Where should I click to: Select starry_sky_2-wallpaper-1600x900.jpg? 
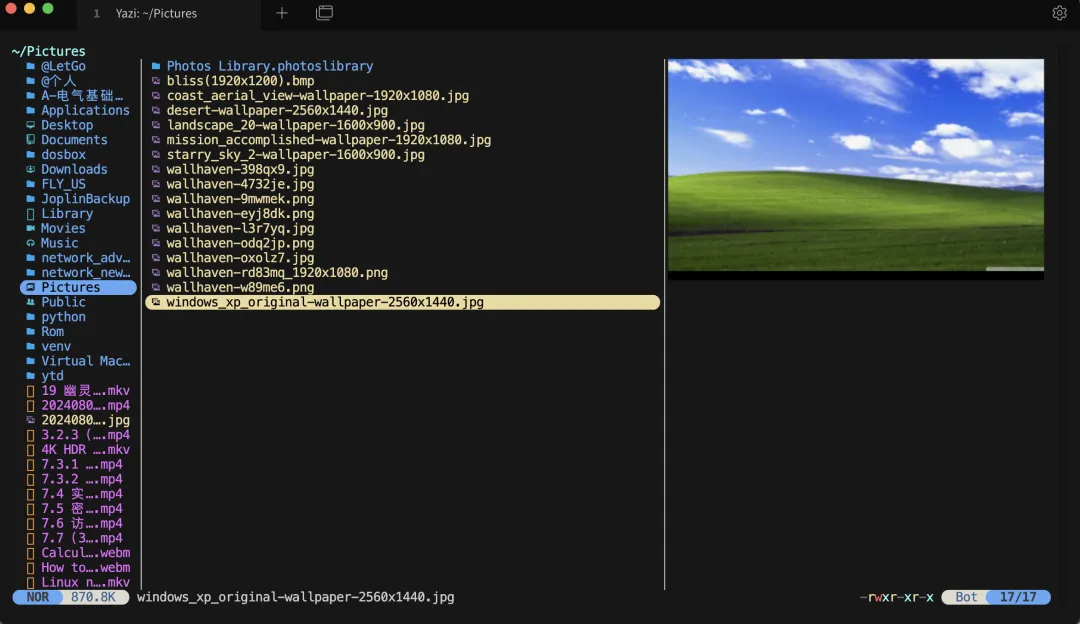tap(295, 155)
